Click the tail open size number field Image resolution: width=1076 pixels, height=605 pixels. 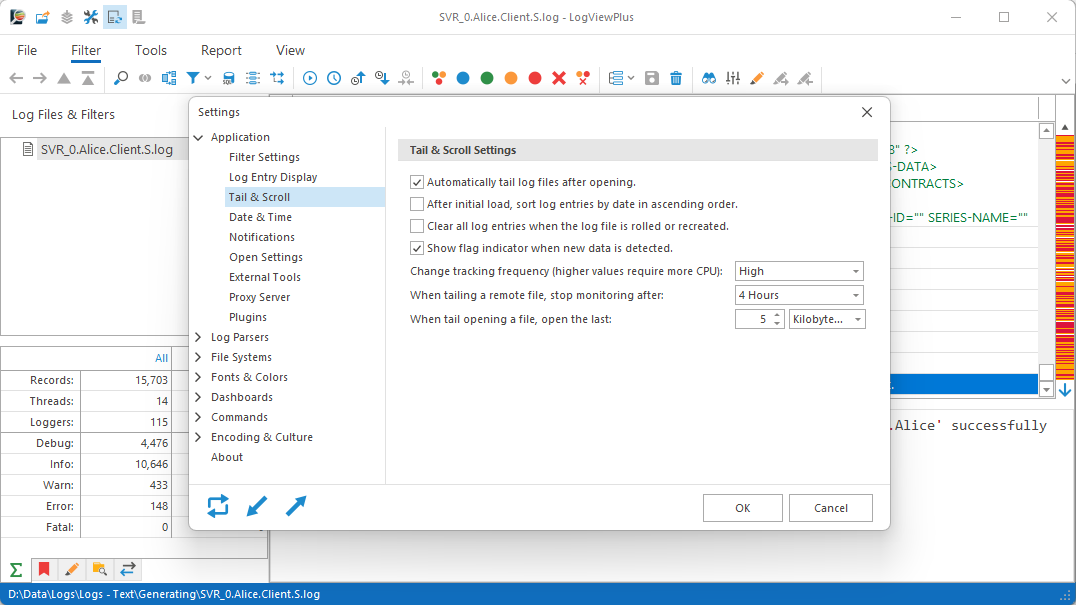(753, 319)
